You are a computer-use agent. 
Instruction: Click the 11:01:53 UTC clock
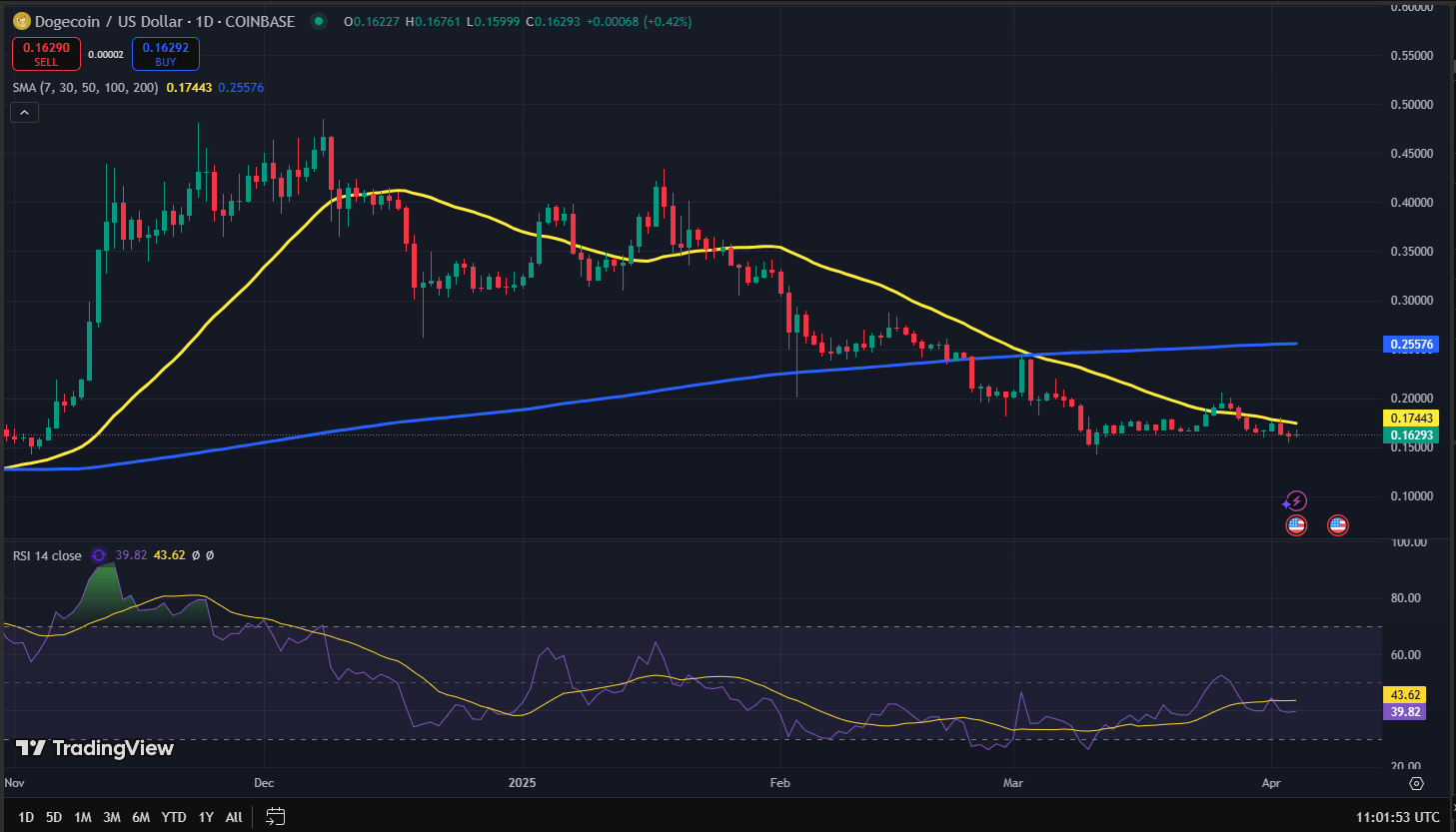click(x=1397, y=817)
